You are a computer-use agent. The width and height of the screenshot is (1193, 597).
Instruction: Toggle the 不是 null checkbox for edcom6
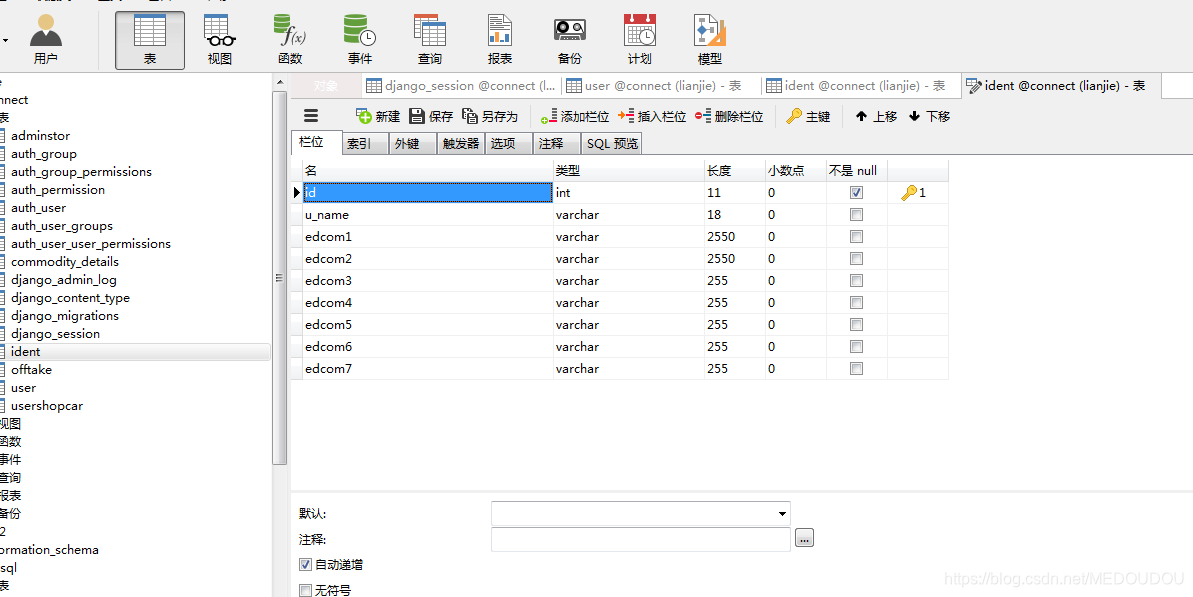pyautogui.click(x=857, y=347)
